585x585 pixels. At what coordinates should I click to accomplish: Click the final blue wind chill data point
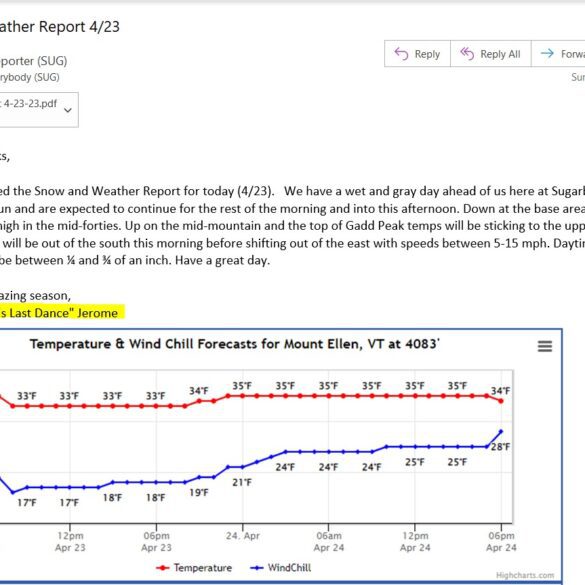point(501,431)
